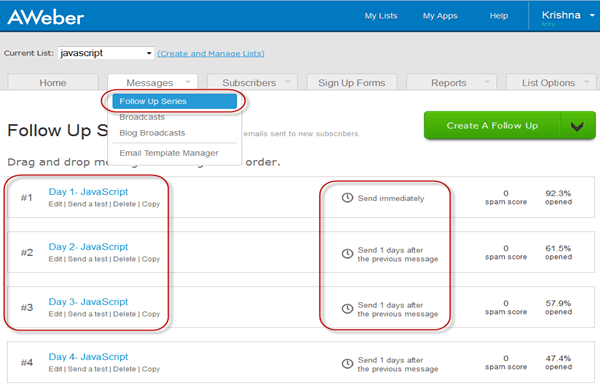
Task: Click Edit under Day 4- JavaScript
Action: click(55, 369)
